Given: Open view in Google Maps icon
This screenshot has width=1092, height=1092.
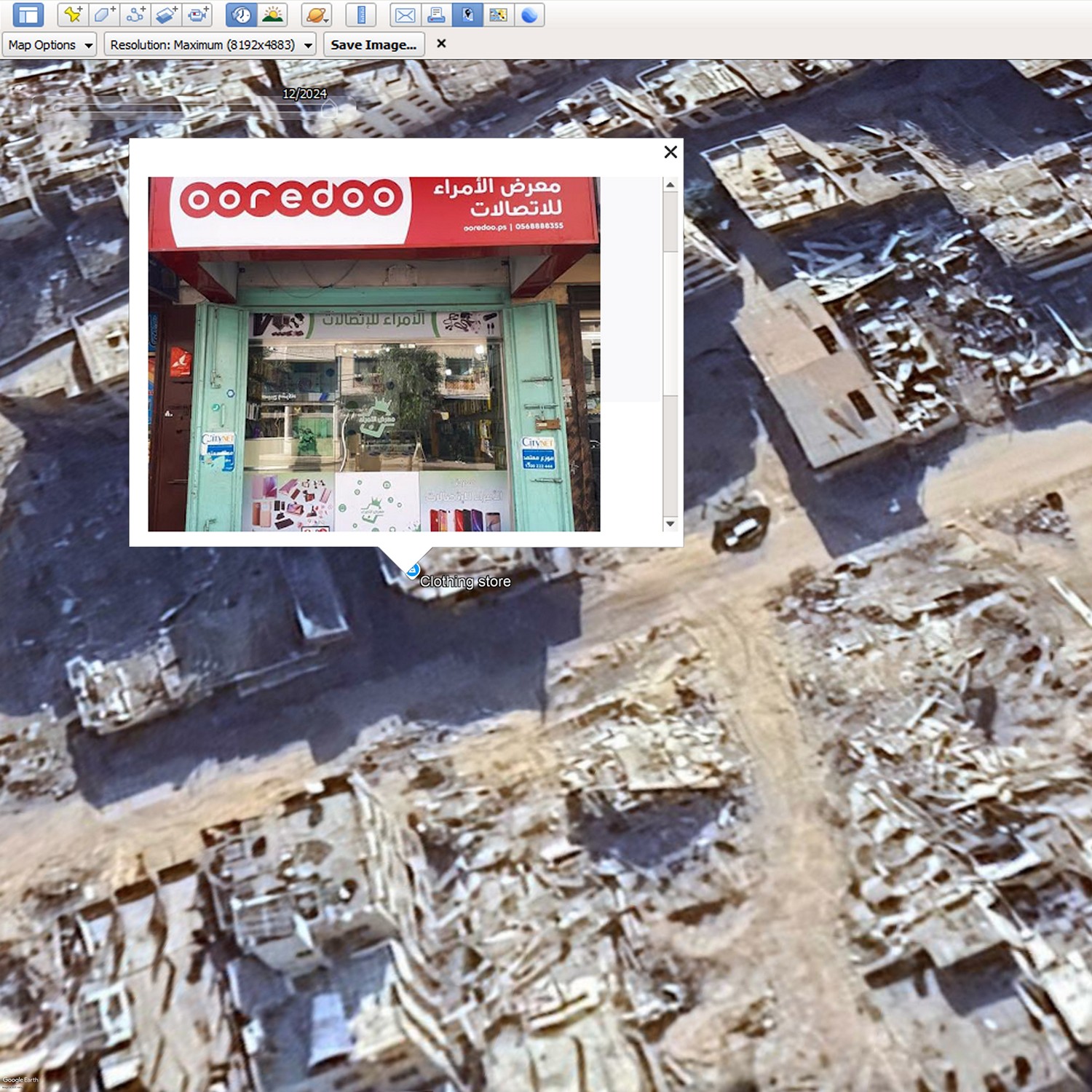Looking at the screenshot, I should (499, 15).
